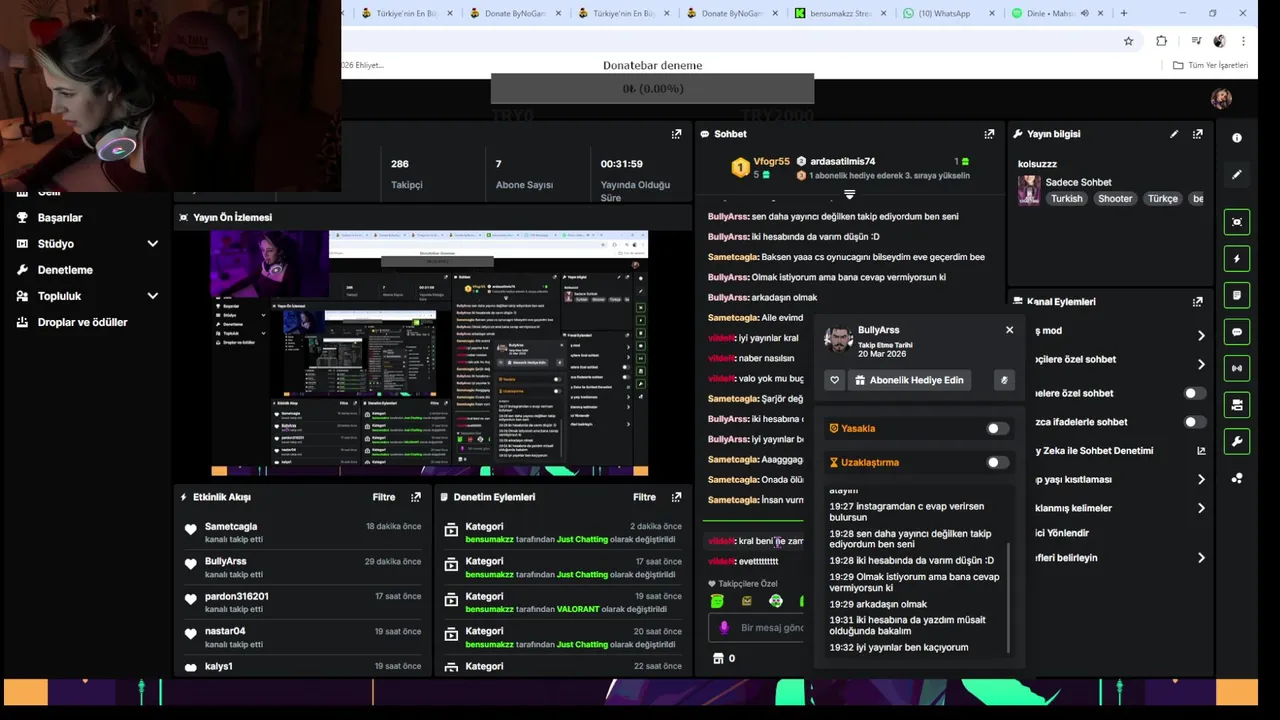This screenshot has width=1280, height=720.
Task: Expand the yaşı kısıtlaması chevron
Action: coord(1201,480)
